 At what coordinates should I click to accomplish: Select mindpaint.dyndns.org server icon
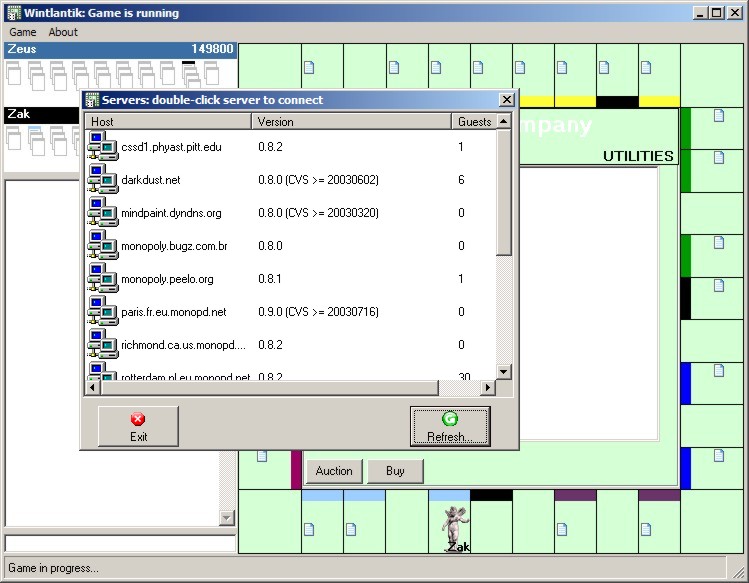click(102, 212)
